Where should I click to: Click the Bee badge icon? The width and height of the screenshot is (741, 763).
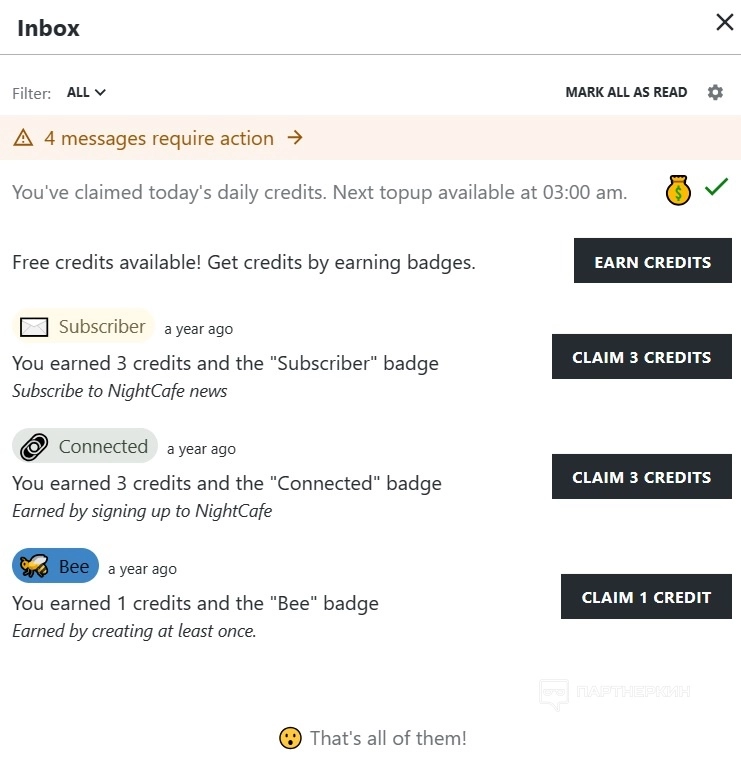[35, 567]
